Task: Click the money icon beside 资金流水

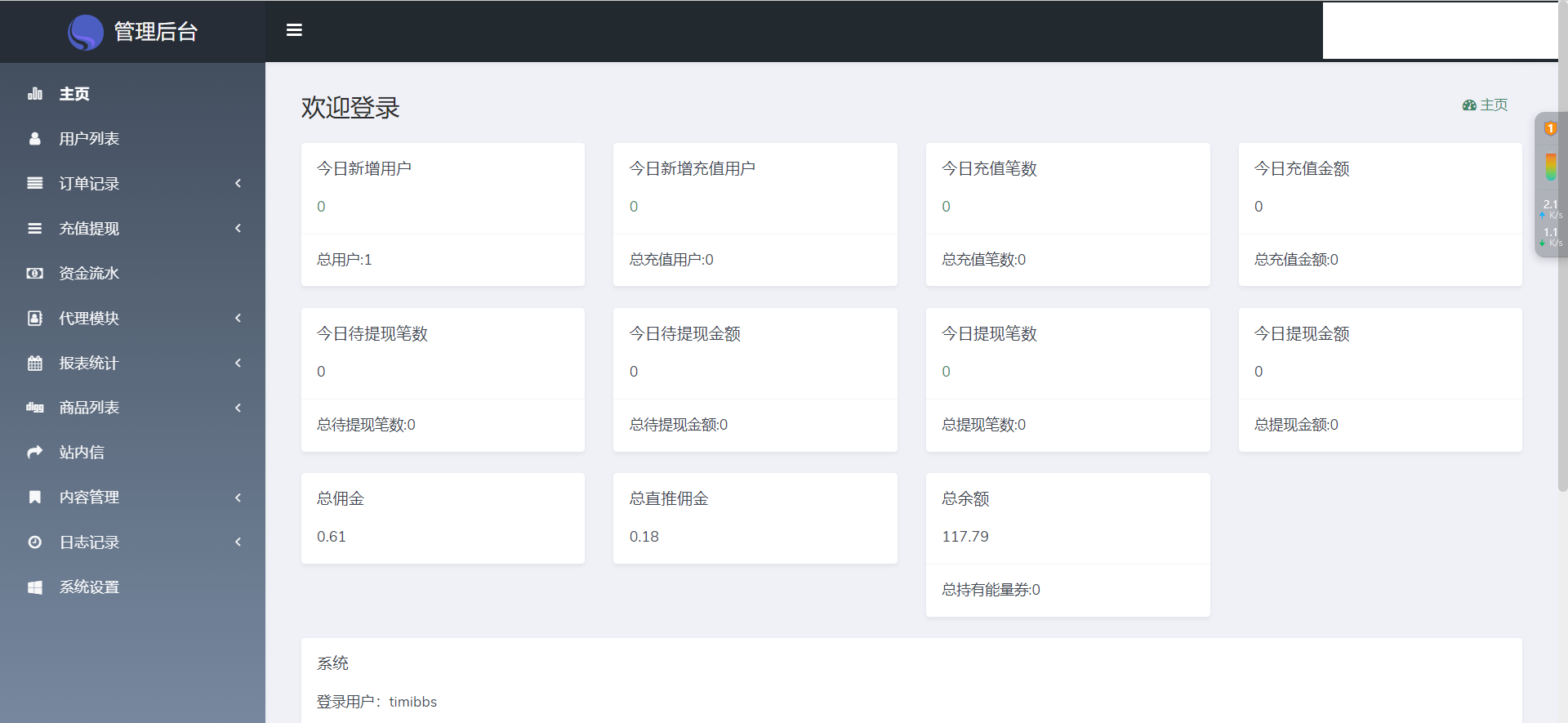Action: coord(35,274)
